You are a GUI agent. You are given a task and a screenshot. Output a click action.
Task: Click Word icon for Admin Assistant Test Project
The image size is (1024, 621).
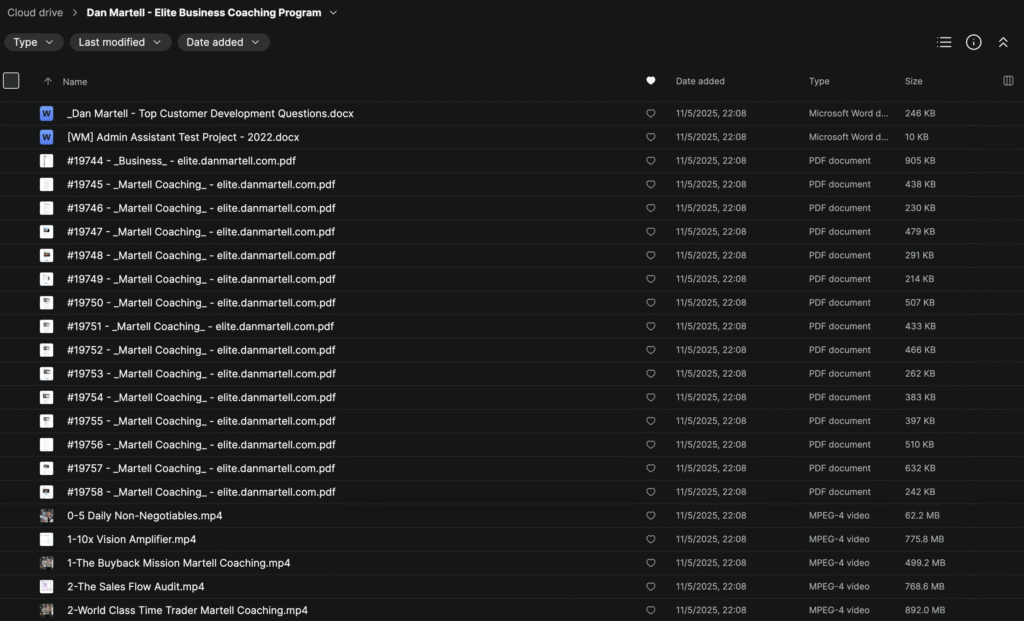point(46,137)
